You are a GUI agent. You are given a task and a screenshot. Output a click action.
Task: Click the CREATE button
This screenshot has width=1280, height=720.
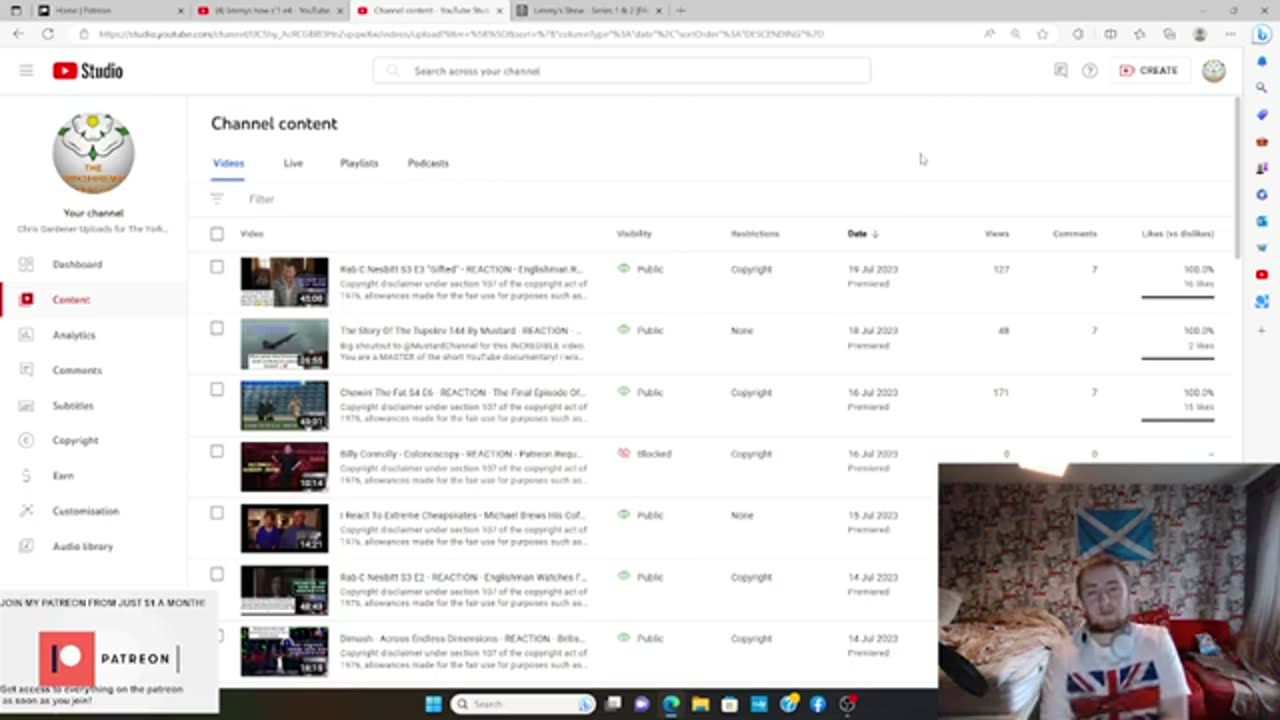[1149, 71]
